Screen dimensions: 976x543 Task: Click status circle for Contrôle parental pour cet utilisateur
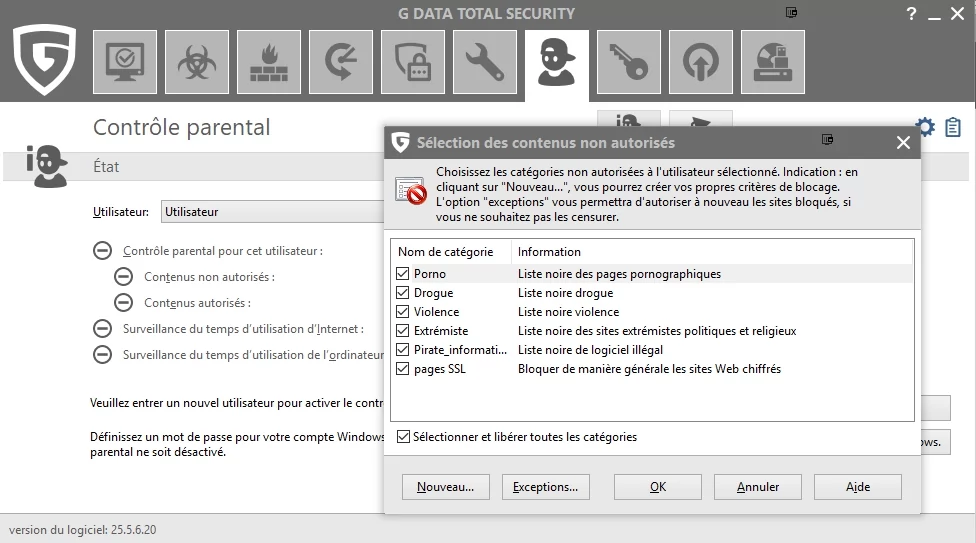[x=102, y=251]
